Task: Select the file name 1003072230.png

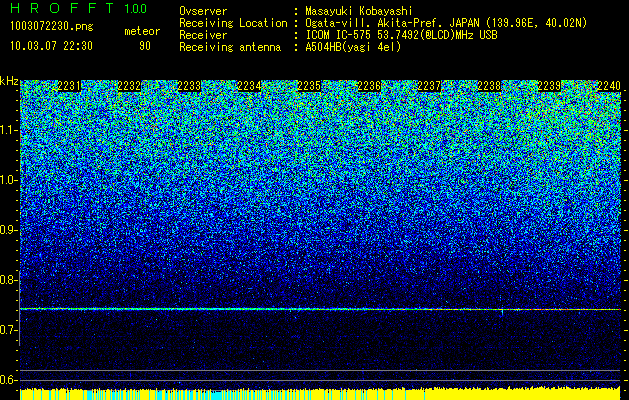Action: (52, 27)
